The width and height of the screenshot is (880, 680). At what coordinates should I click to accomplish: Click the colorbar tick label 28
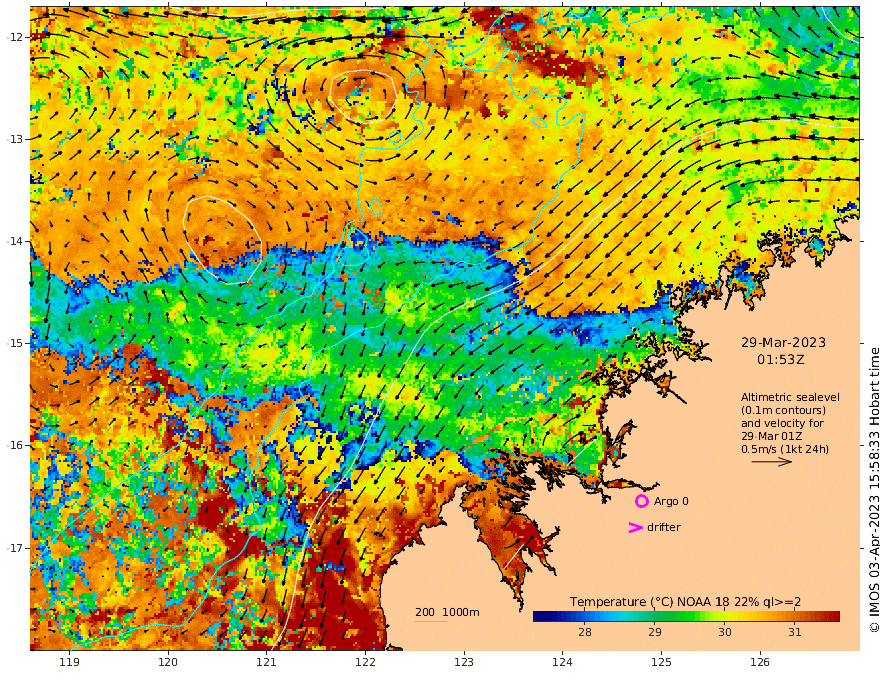coord(585,632)
